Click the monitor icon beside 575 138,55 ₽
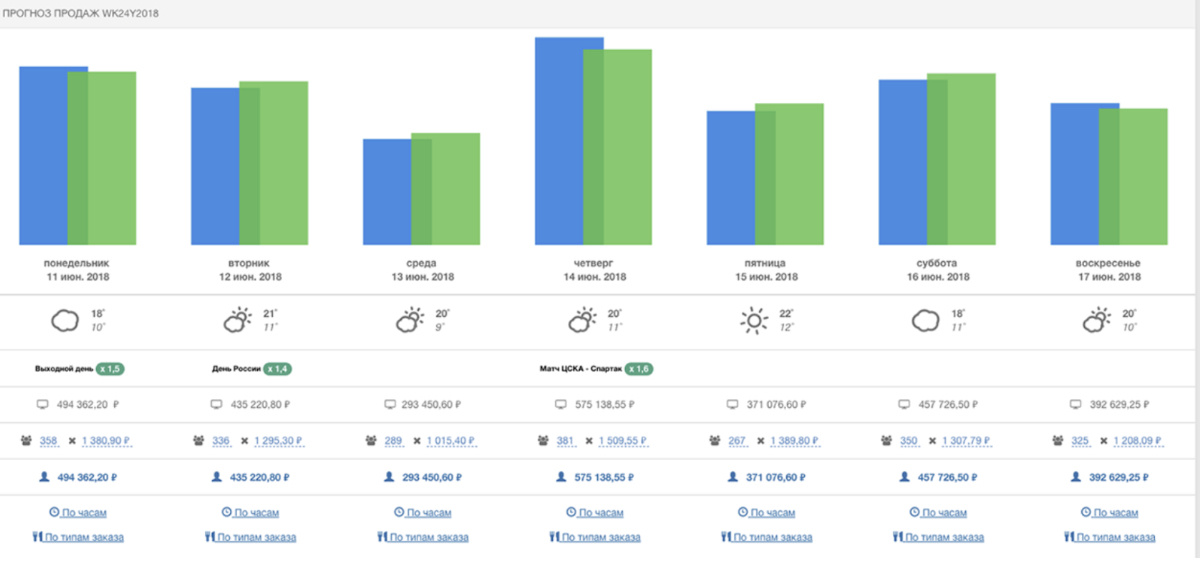1200x568 pixels. (x=561, y=405)
